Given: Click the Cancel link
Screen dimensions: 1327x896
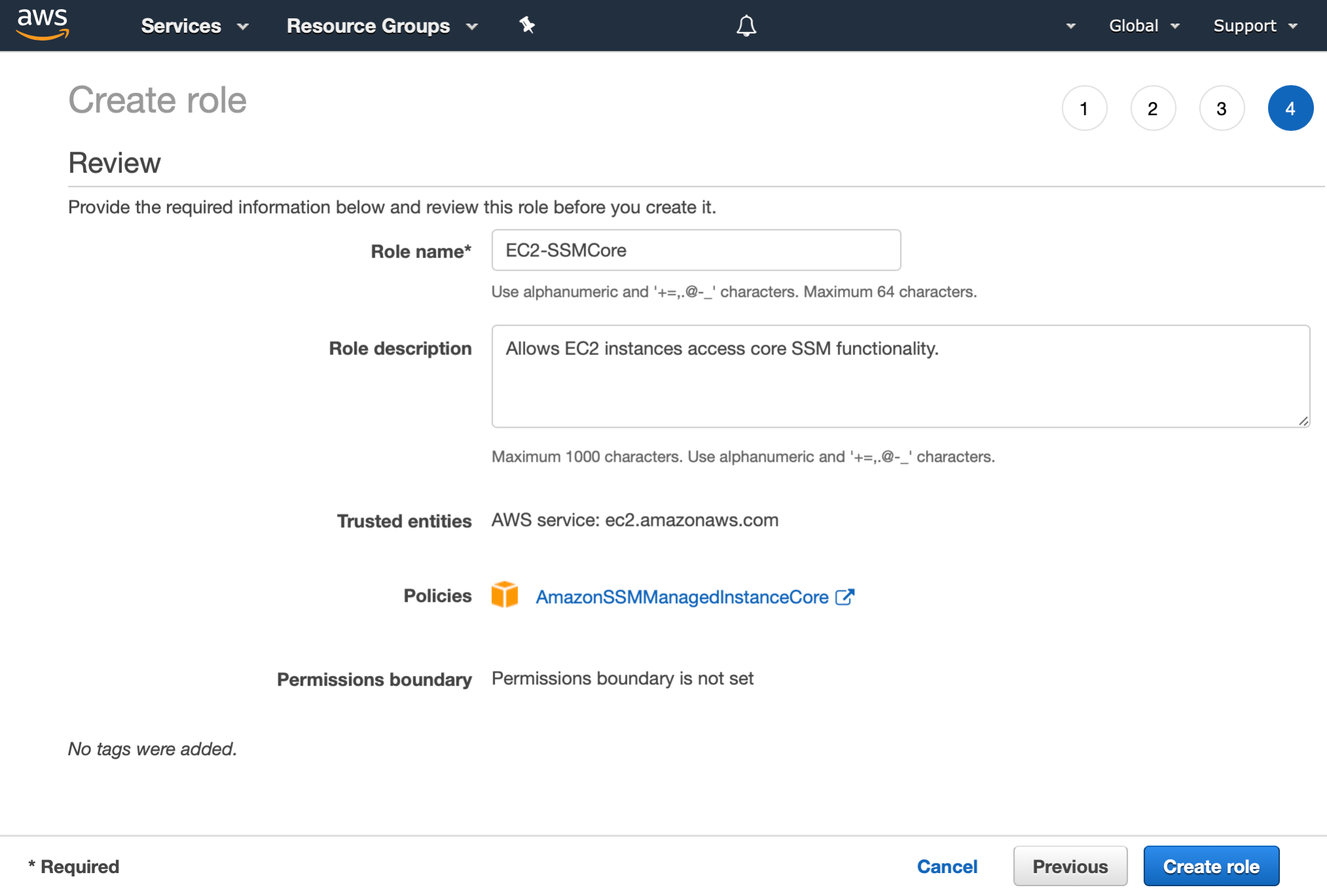Looking at the screenshot, I should point(947,866).
